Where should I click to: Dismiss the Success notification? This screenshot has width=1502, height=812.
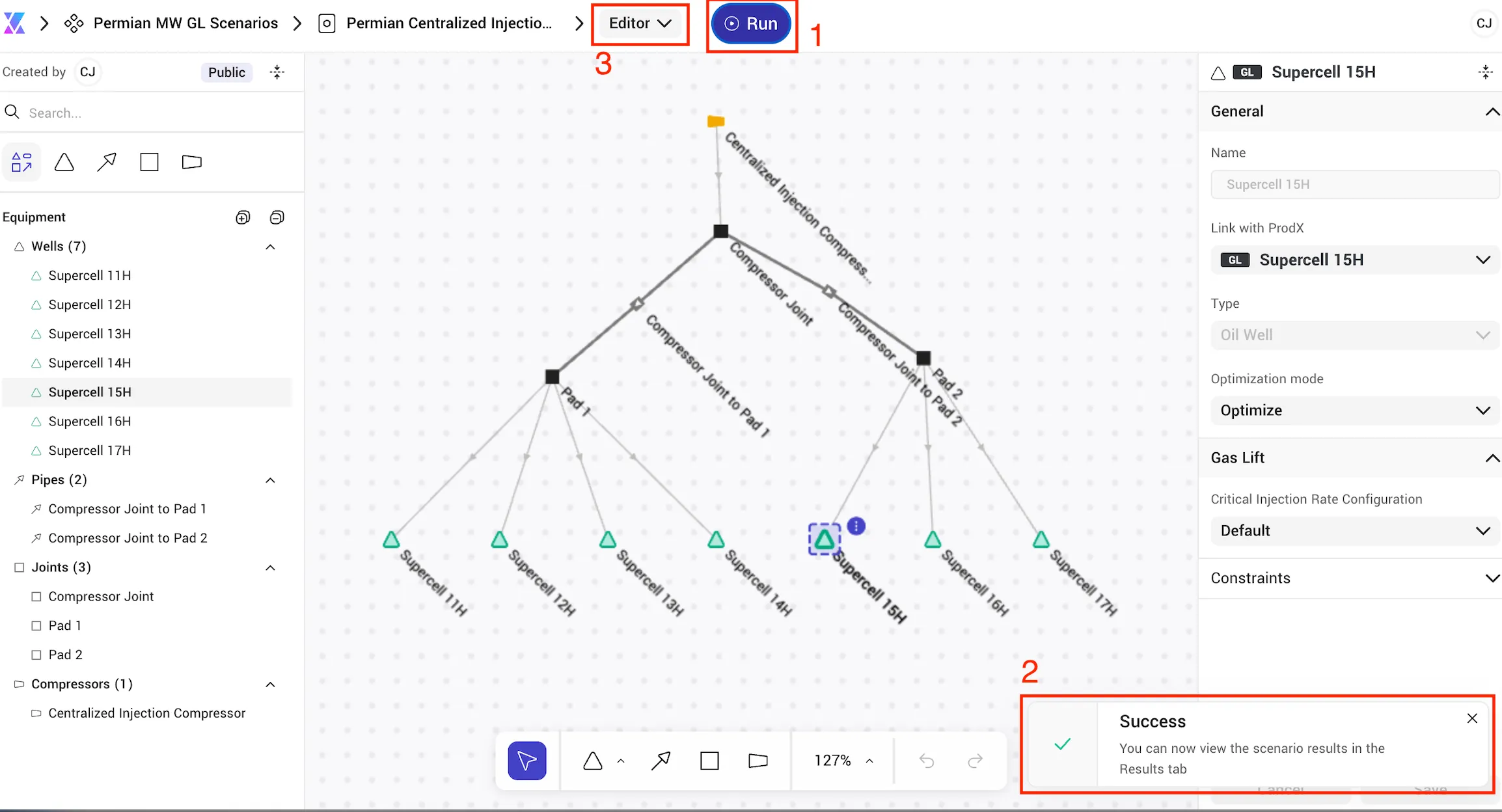point(1472,718)
